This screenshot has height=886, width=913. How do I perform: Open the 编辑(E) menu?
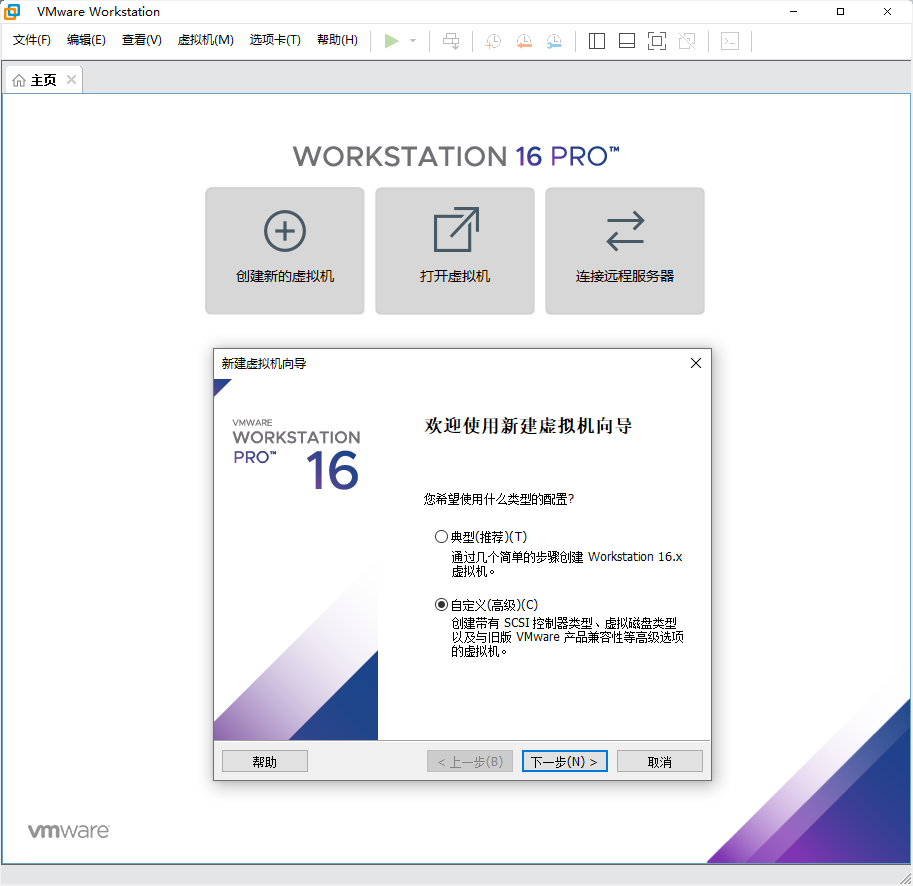pyautogui.click(x=86, y=40)
